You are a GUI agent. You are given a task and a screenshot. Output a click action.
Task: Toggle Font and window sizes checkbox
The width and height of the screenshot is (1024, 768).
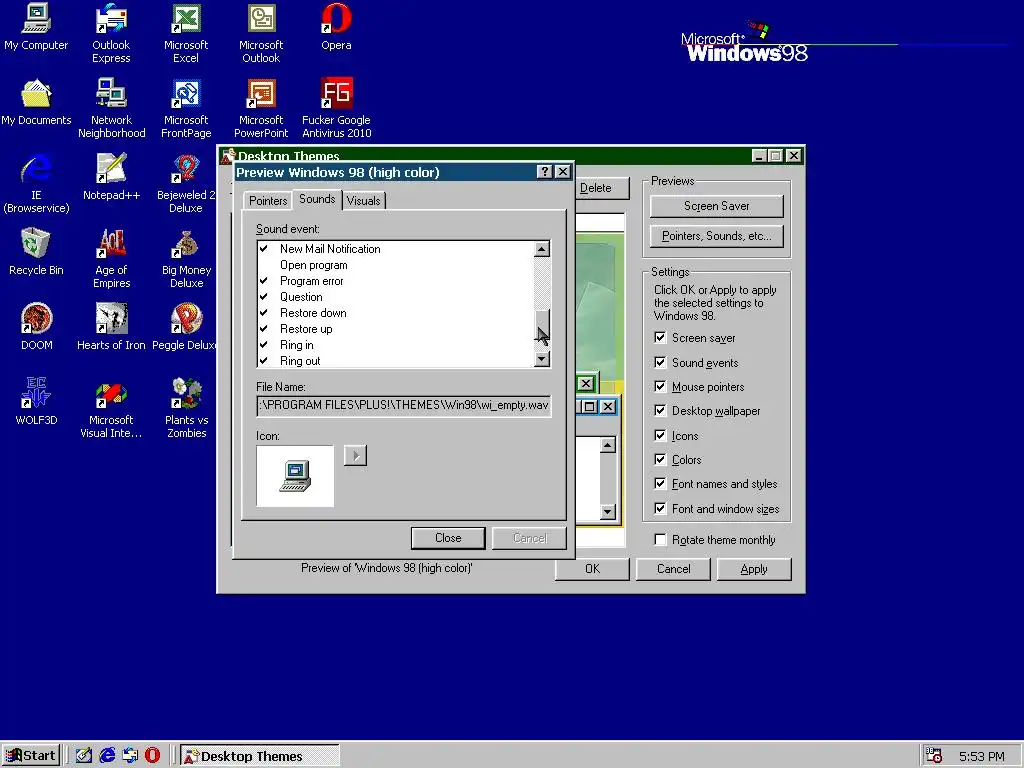pyautogui.click(x=660, y=509)
